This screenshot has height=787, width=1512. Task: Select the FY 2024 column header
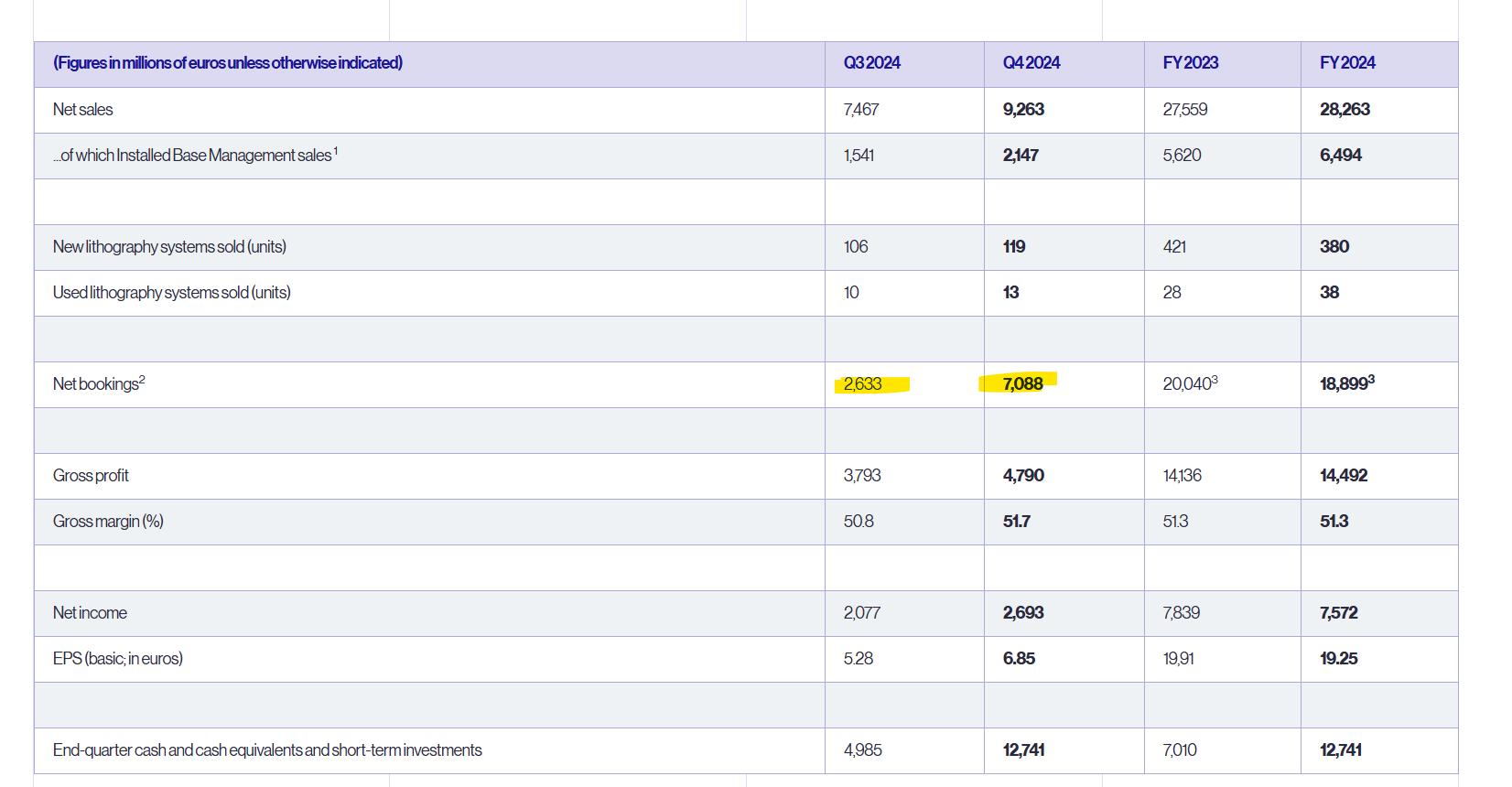click(1347, 63)
